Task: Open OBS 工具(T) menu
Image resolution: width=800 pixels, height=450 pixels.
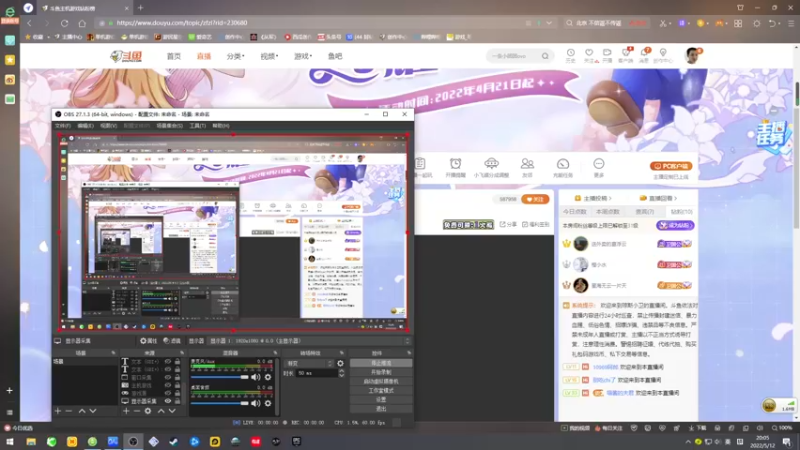Action: (197, 126)
